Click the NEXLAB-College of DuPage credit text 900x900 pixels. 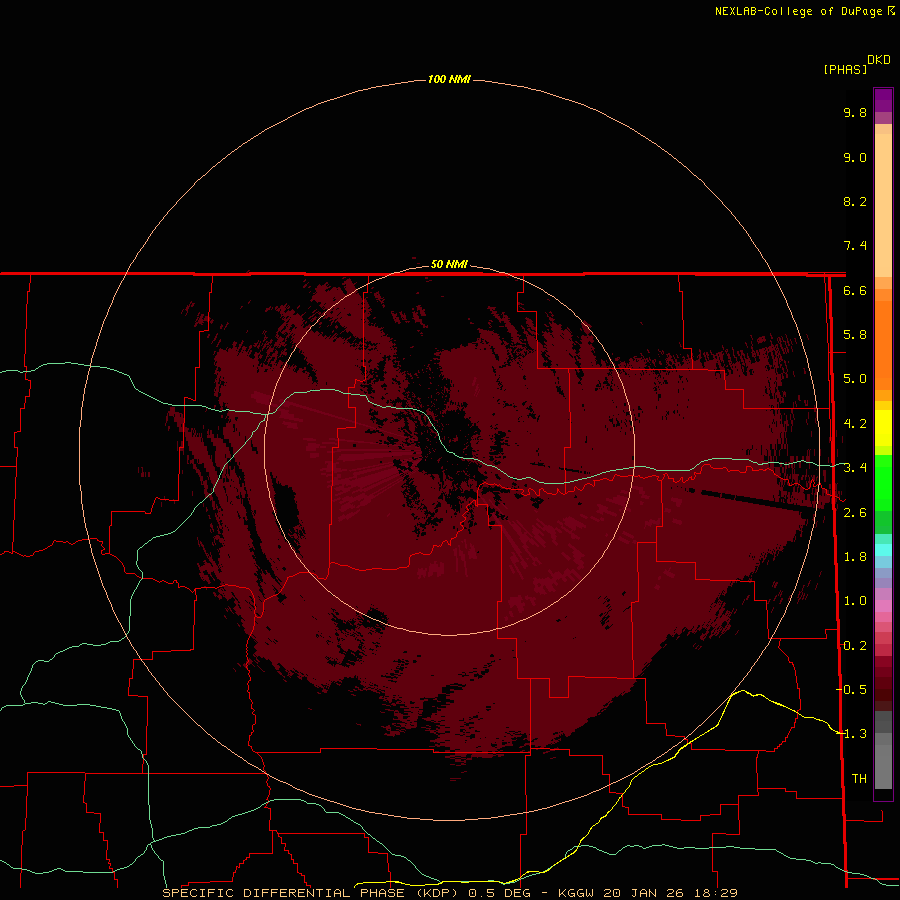pos(798,11)
